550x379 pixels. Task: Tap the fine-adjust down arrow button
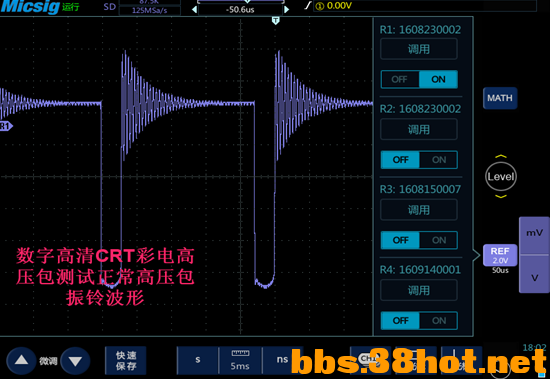(75, 361)
